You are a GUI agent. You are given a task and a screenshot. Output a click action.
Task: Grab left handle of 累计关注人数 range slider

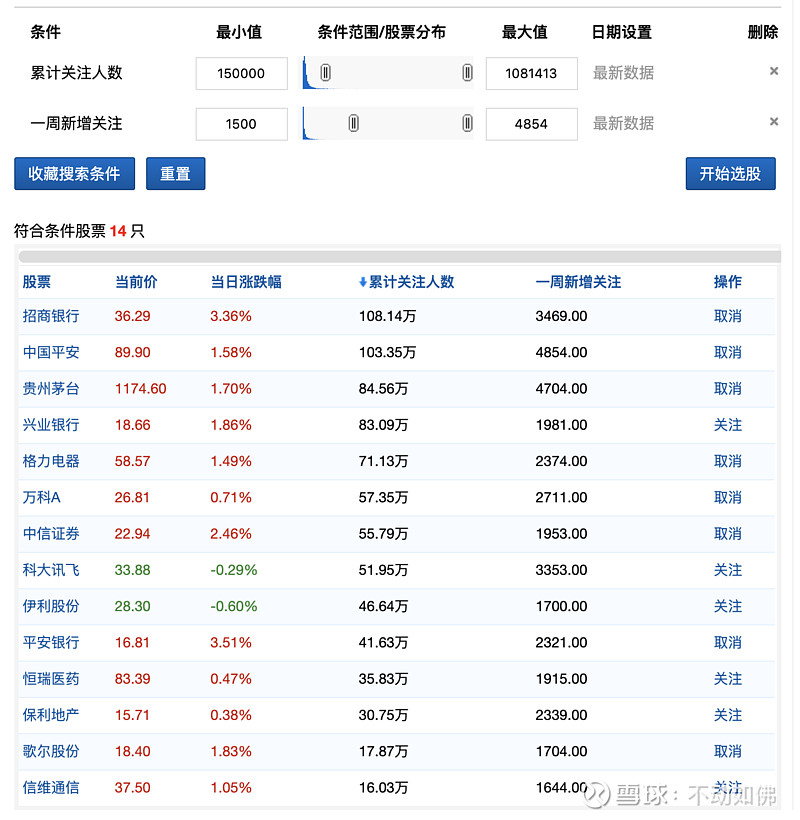pyautogui.click(x=325, y=73)
